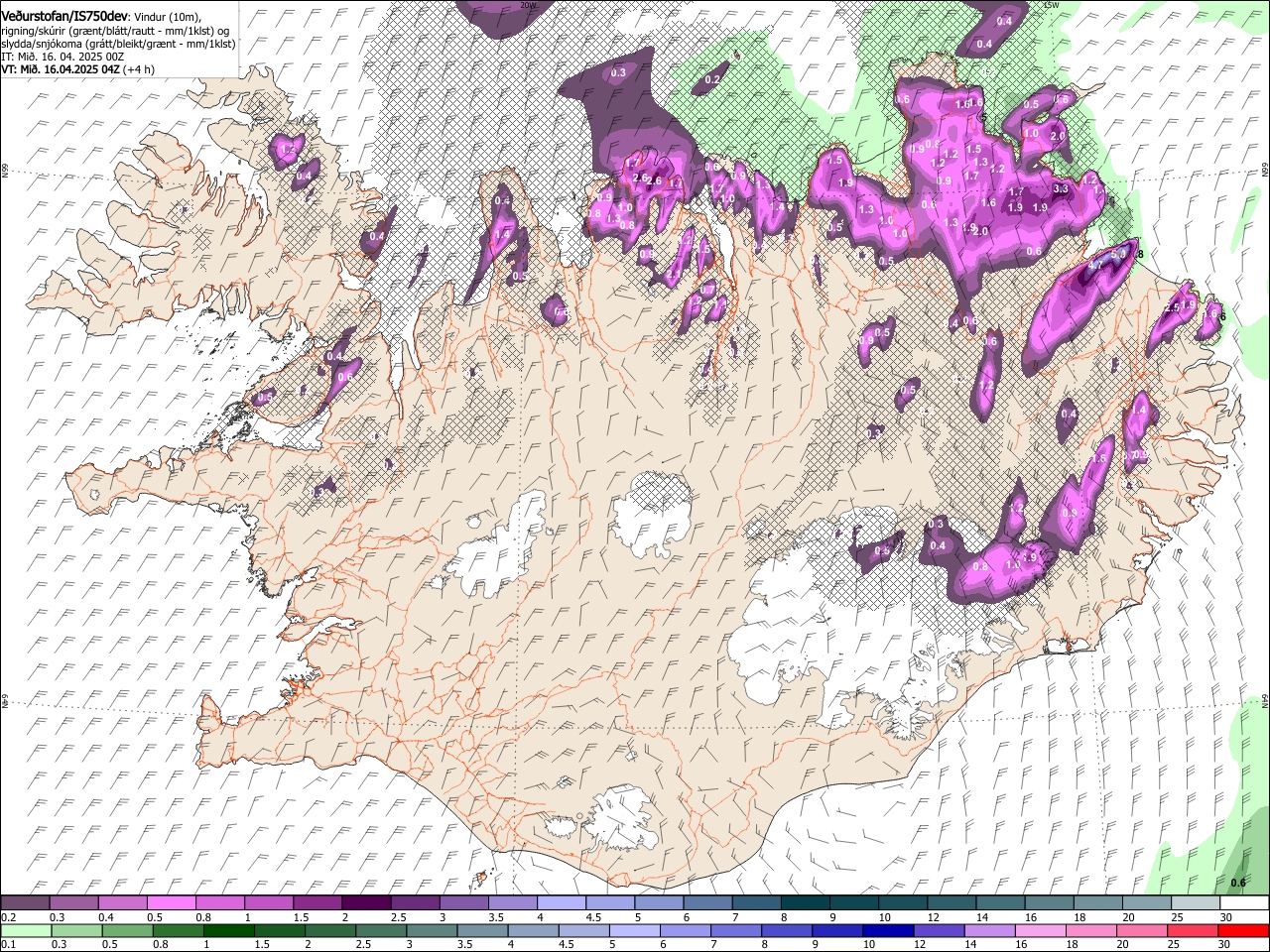Viewport: 1270px width, 952px height.
Task: Click the upper legend pink swatch labeled 0.5
Action: point(171,902)
